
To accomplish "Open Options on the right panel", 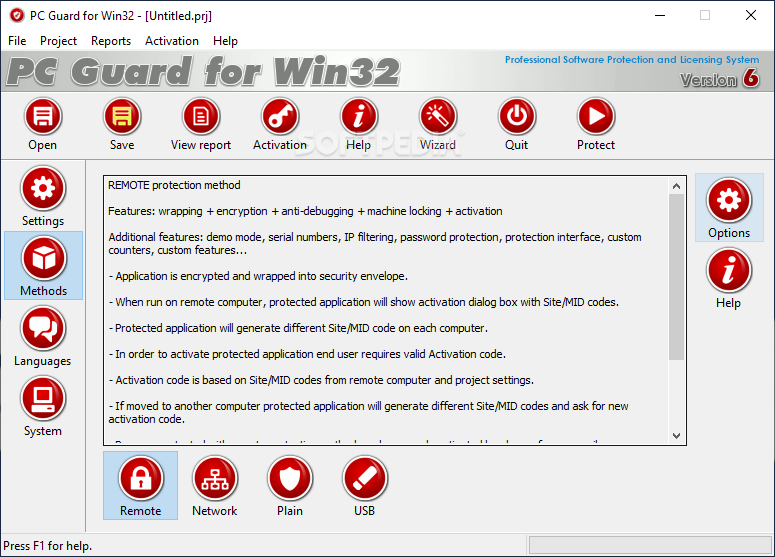I will point(729,208).
